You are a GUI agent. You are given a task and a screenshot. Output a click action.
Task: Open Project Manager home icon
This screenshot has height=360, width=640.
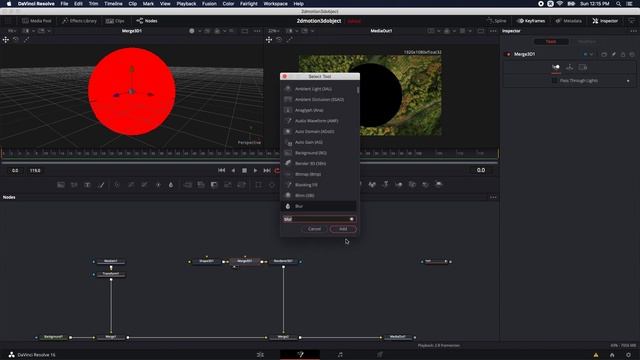(612, 355)
